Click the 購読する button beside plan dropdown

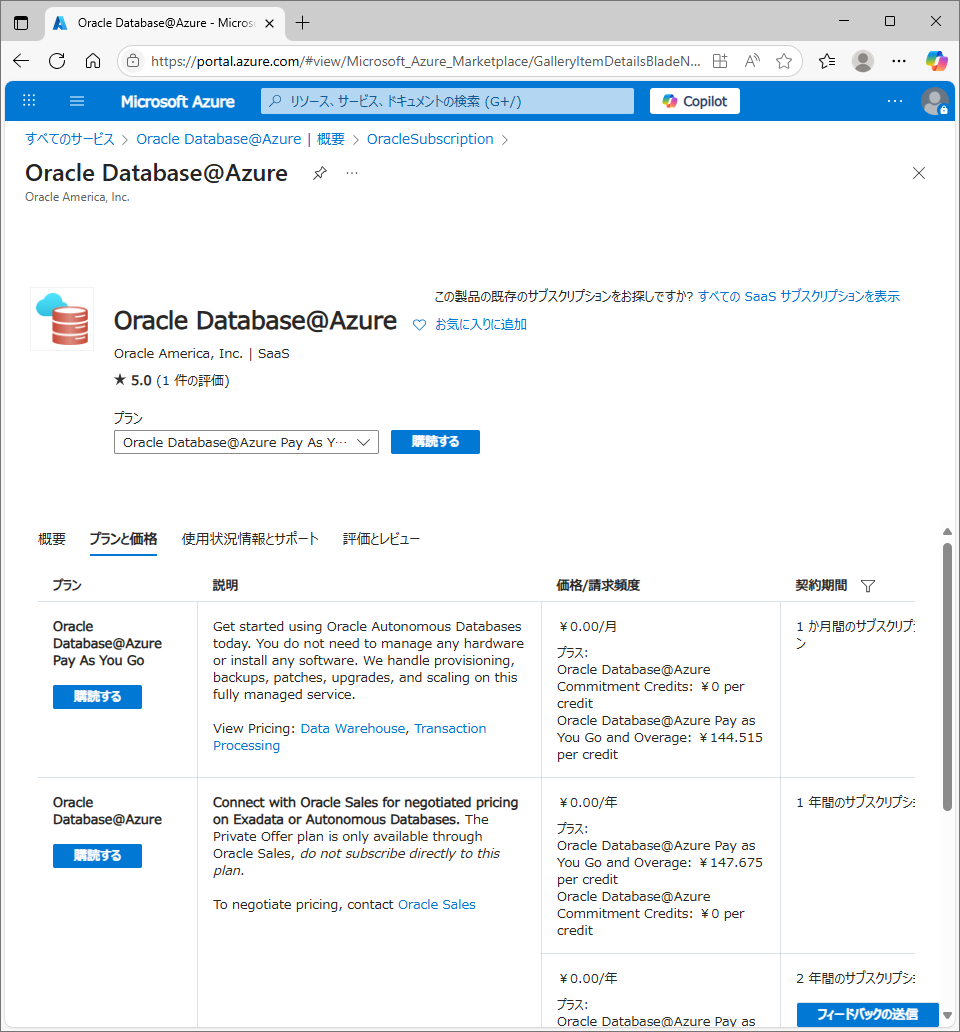[435, 442]
